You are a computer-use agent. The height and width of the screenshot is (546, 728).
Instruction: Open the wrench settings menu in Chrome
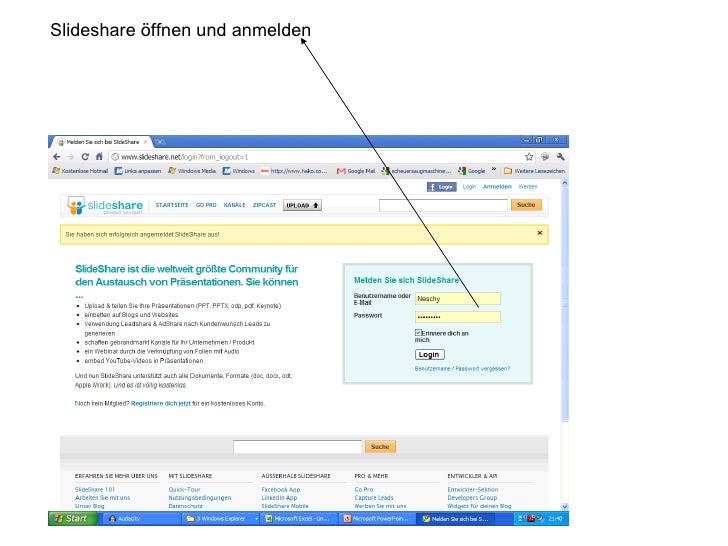560,157
